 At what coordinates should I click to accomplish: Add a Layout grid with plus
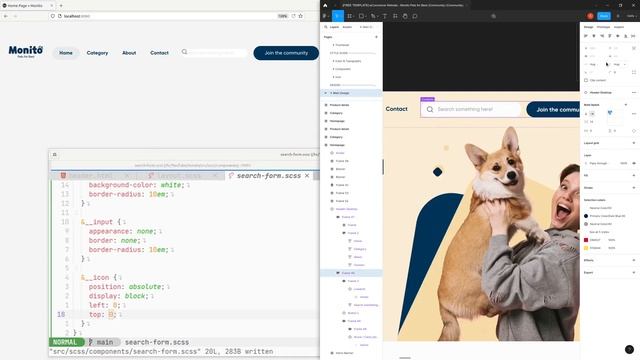pos(634,143)
